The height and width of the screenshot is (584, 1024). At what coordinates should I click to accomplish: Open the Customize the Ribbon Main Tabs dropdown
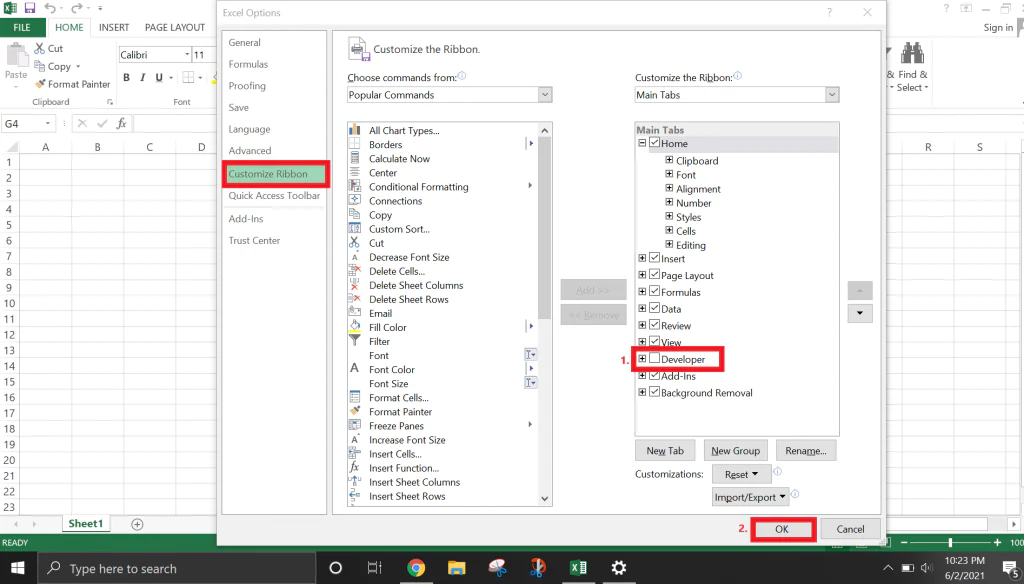[737, 95]
